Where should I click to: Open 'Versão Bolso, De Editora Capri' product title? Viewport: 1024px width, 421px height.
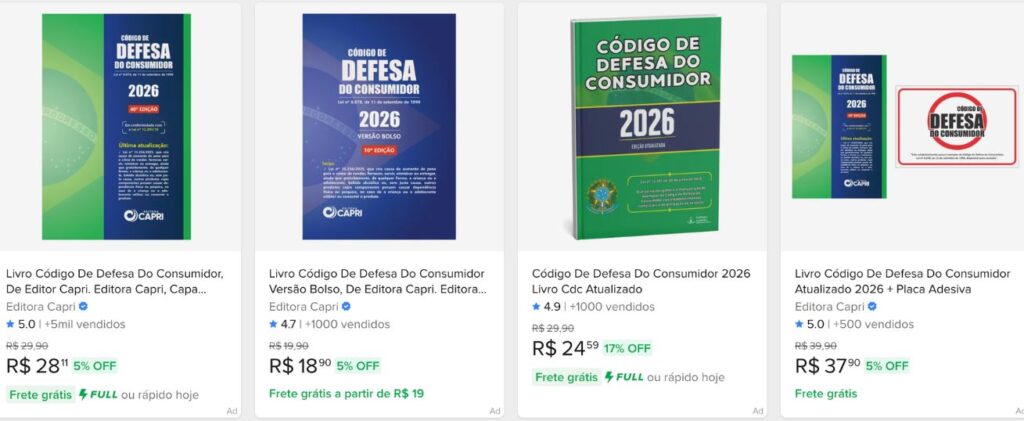pos(377,281)
